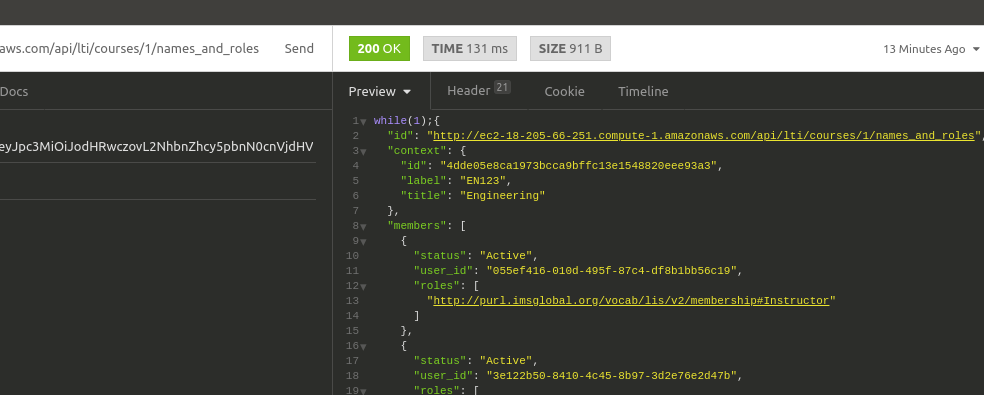Collapse the second member object on line 16
Image resolution: width=984 pixels, height=395 pixels.
point(363,346)
